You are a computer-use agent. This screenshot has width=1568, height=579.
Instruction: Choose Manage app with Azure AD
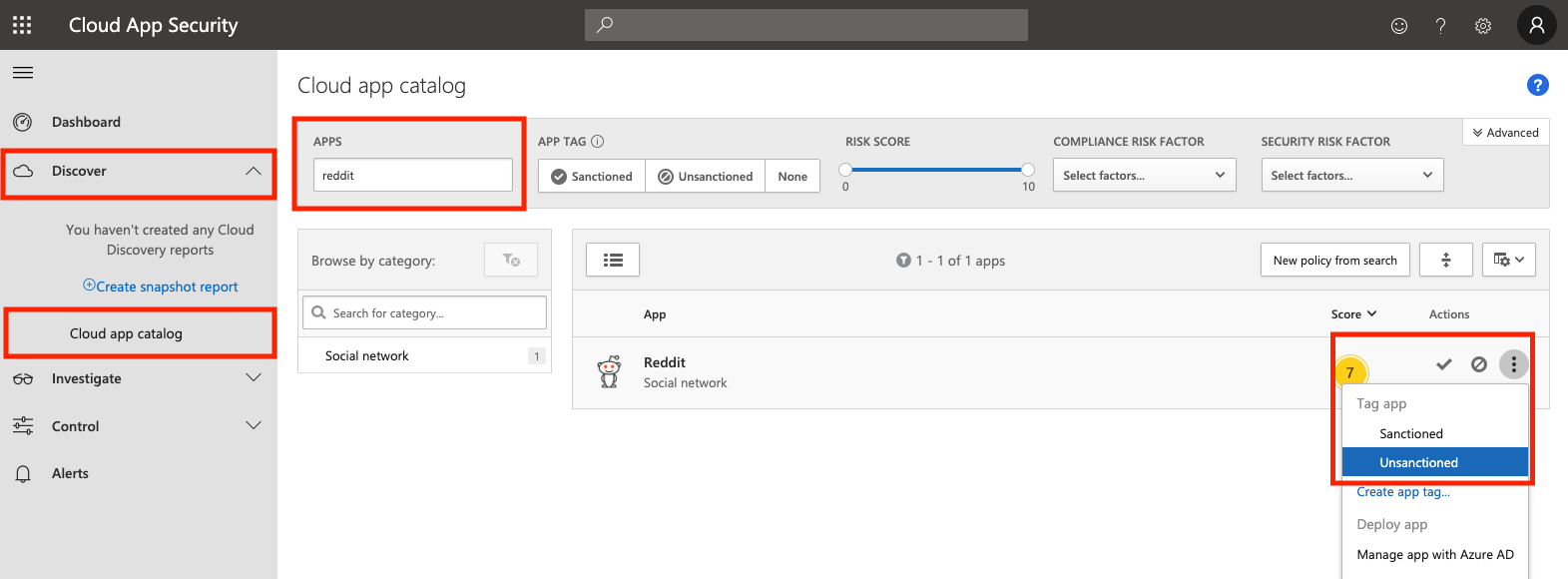tap(1434, 555)
